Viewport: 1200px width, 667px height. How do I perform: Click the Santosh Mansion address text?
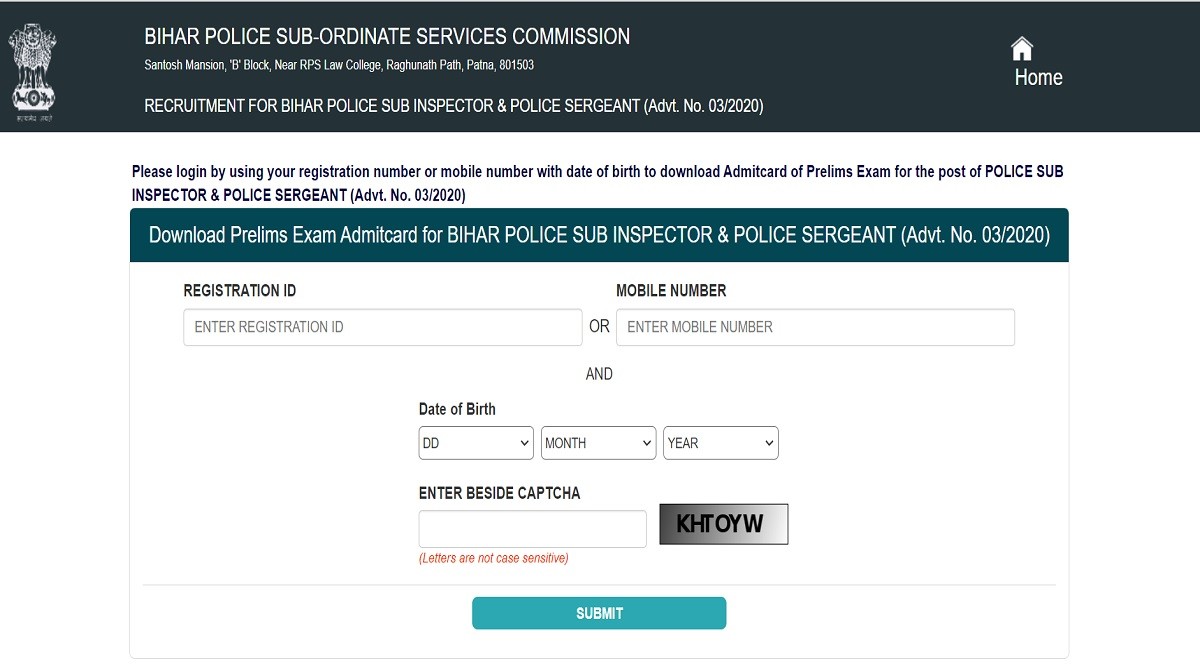point(339,65)
